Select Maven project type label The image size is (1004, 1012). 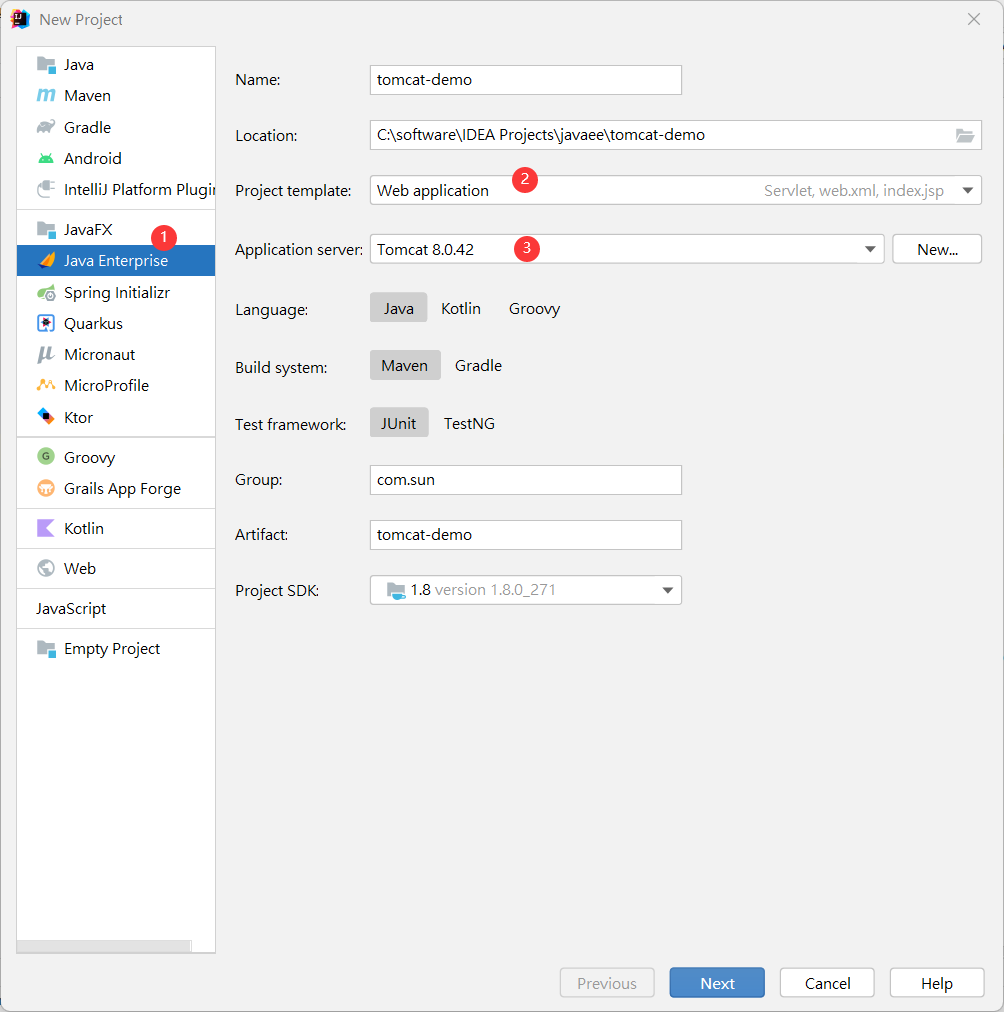point(87,96)
